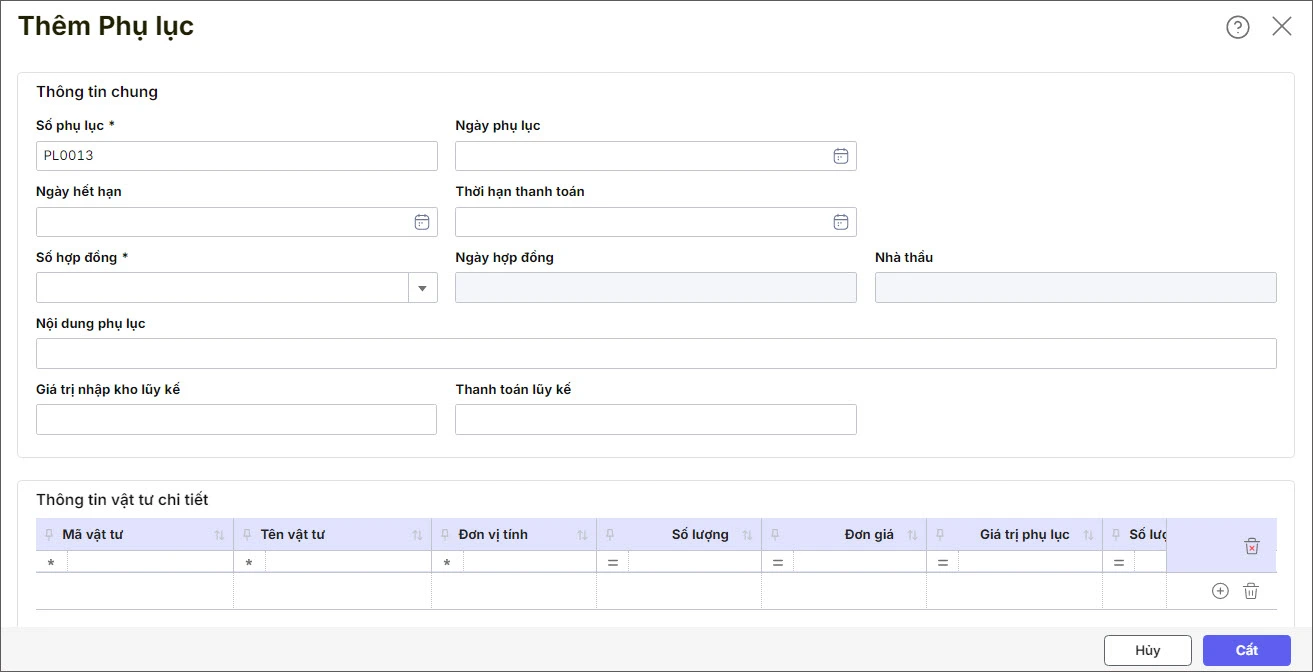The image size is (1313, 672).
Task: Open filter operator for Đơn giá column
Action: coord(777,563)
